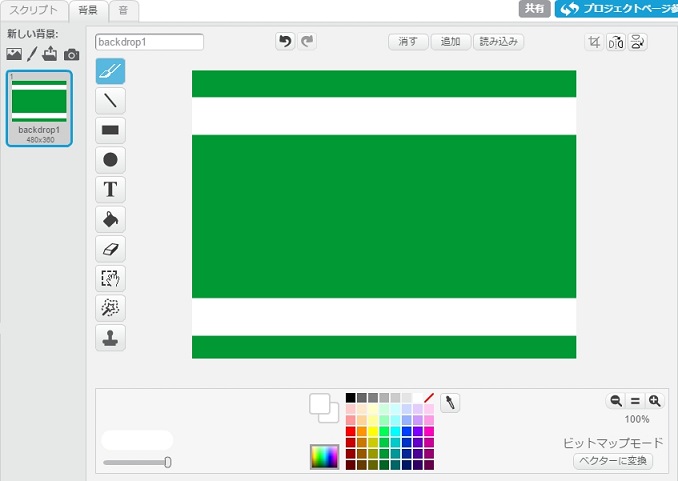The width and height of the screenshot is (678, 481).
Task: Select the Brush tool
Action: pos(110,71)
